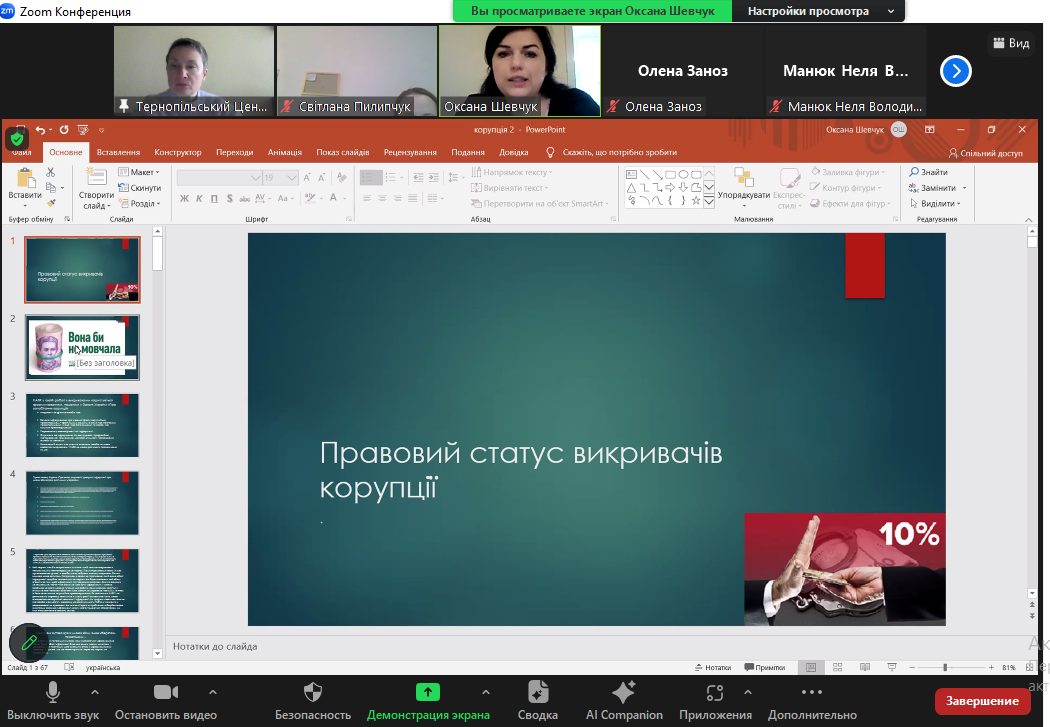Open Виділити select dropdown

935,204
